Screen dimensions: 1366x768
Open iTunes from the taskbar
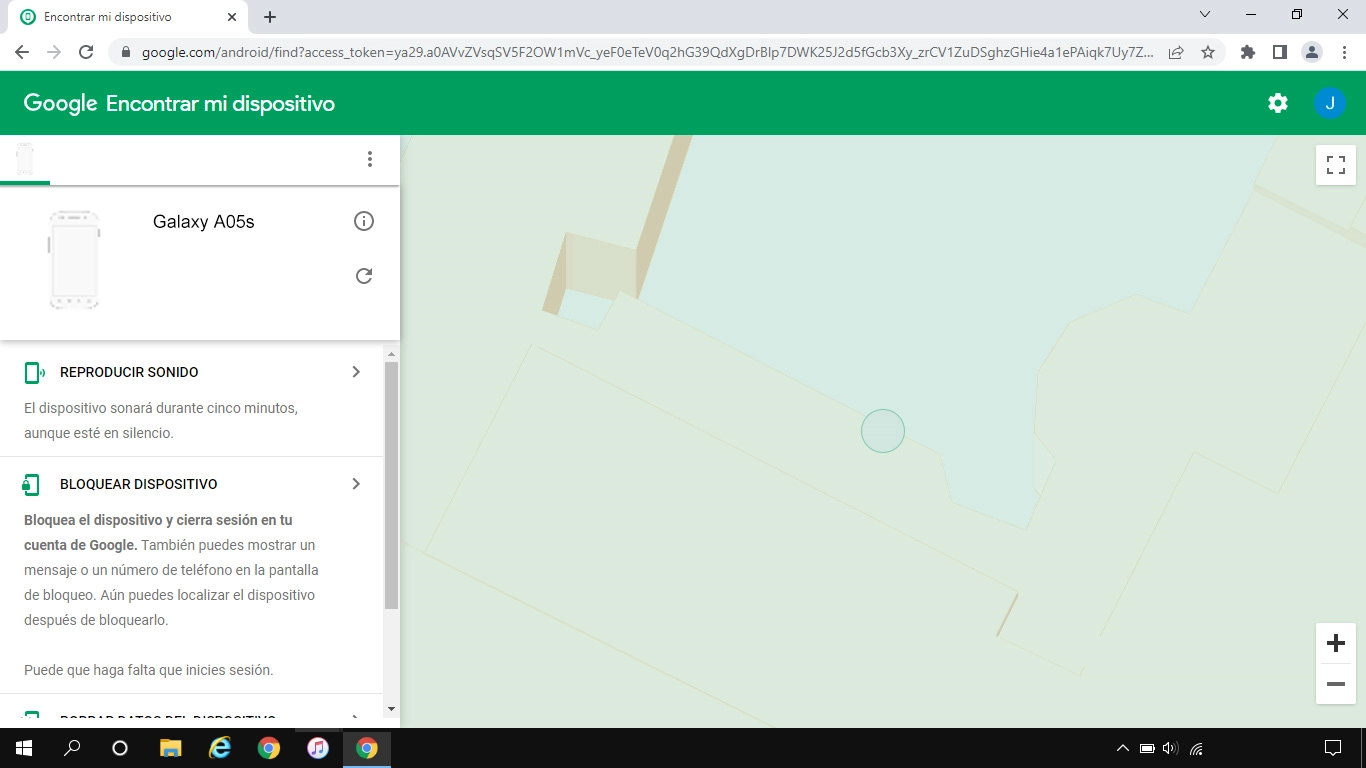[318, 747]
